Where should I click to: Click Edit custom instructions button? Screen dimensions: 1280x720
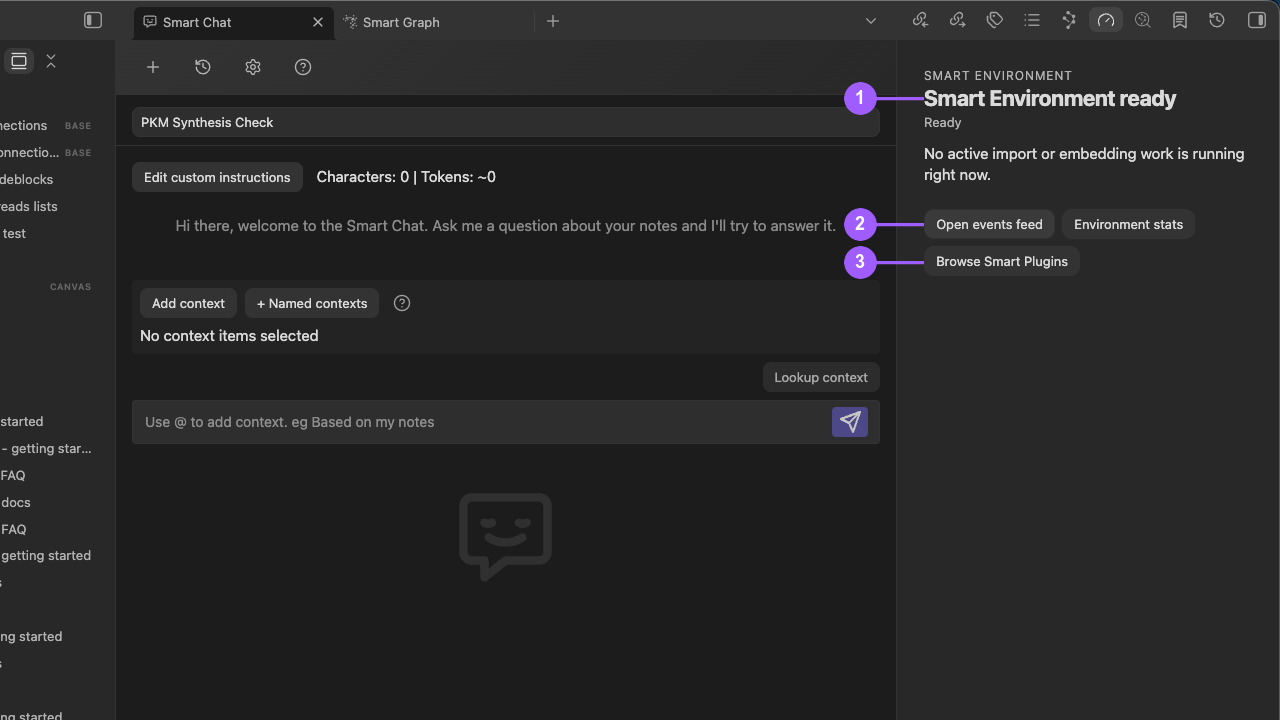tap(217, 177)
